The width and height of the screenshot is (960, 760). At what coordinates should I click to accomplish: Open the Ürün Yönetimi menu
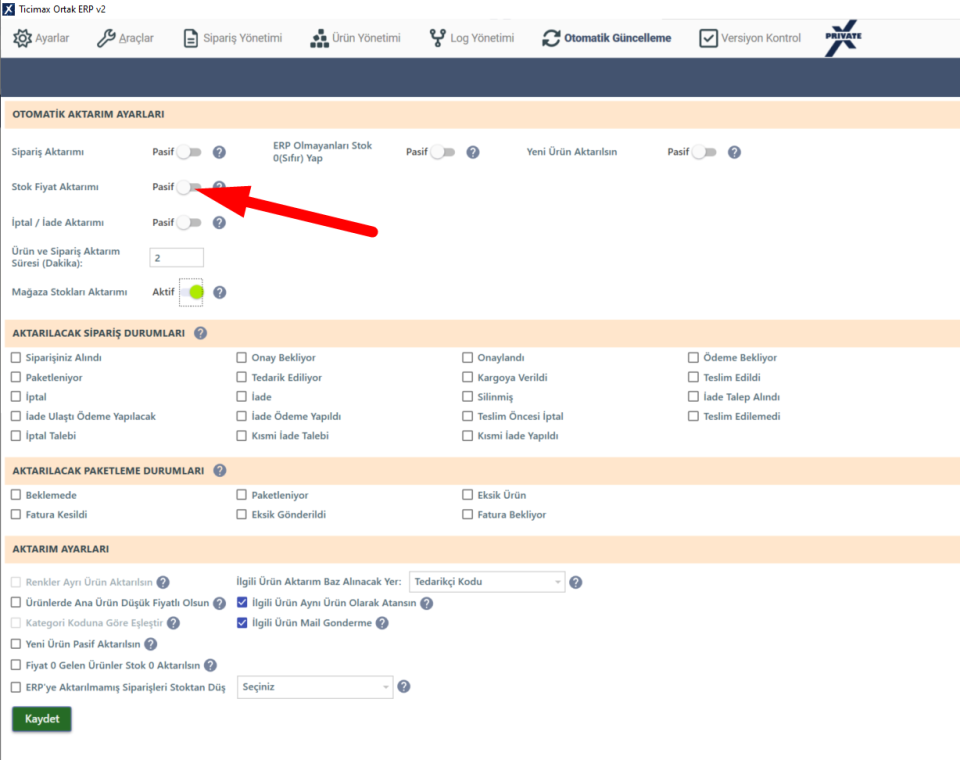pyautogui.click(x=355, y=38)
